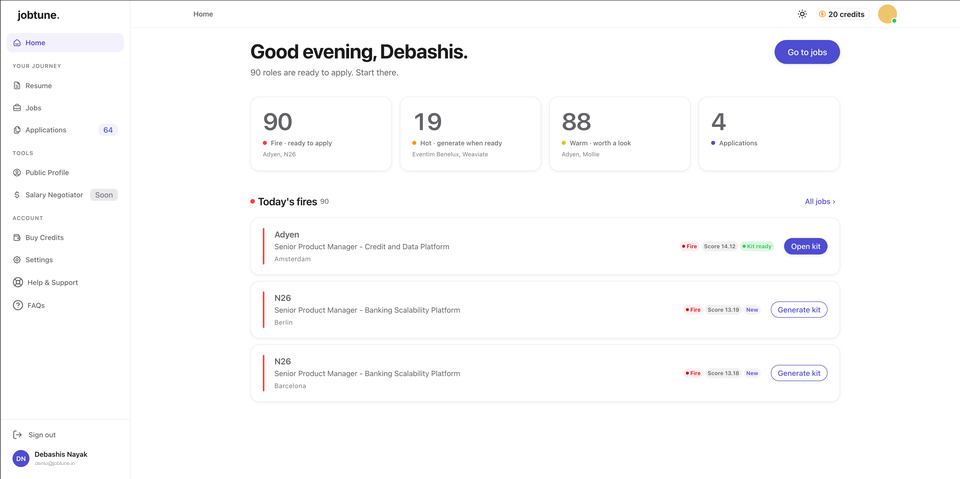The width and height of the screenshot is (960, 479).
Task: Click the Soon badge by Salary Negotiator
Action: (104, 195)
